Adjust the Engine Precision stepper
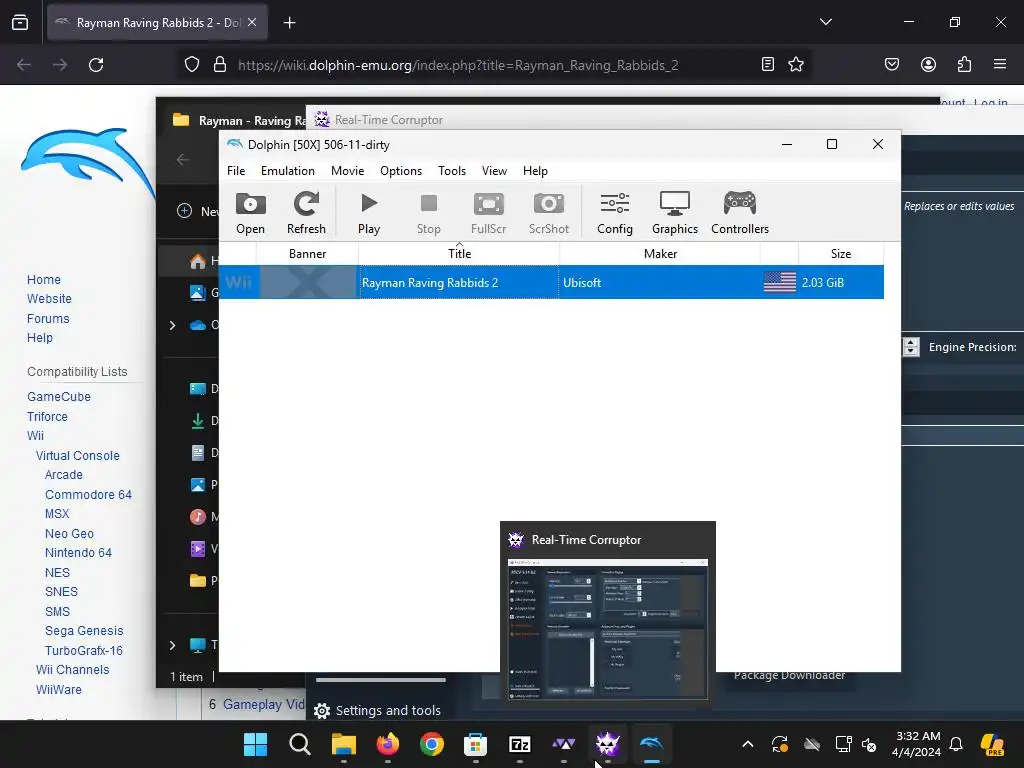Image resolution: width=1024 pixels, height=768 pixels. click(x=911, y=347)
